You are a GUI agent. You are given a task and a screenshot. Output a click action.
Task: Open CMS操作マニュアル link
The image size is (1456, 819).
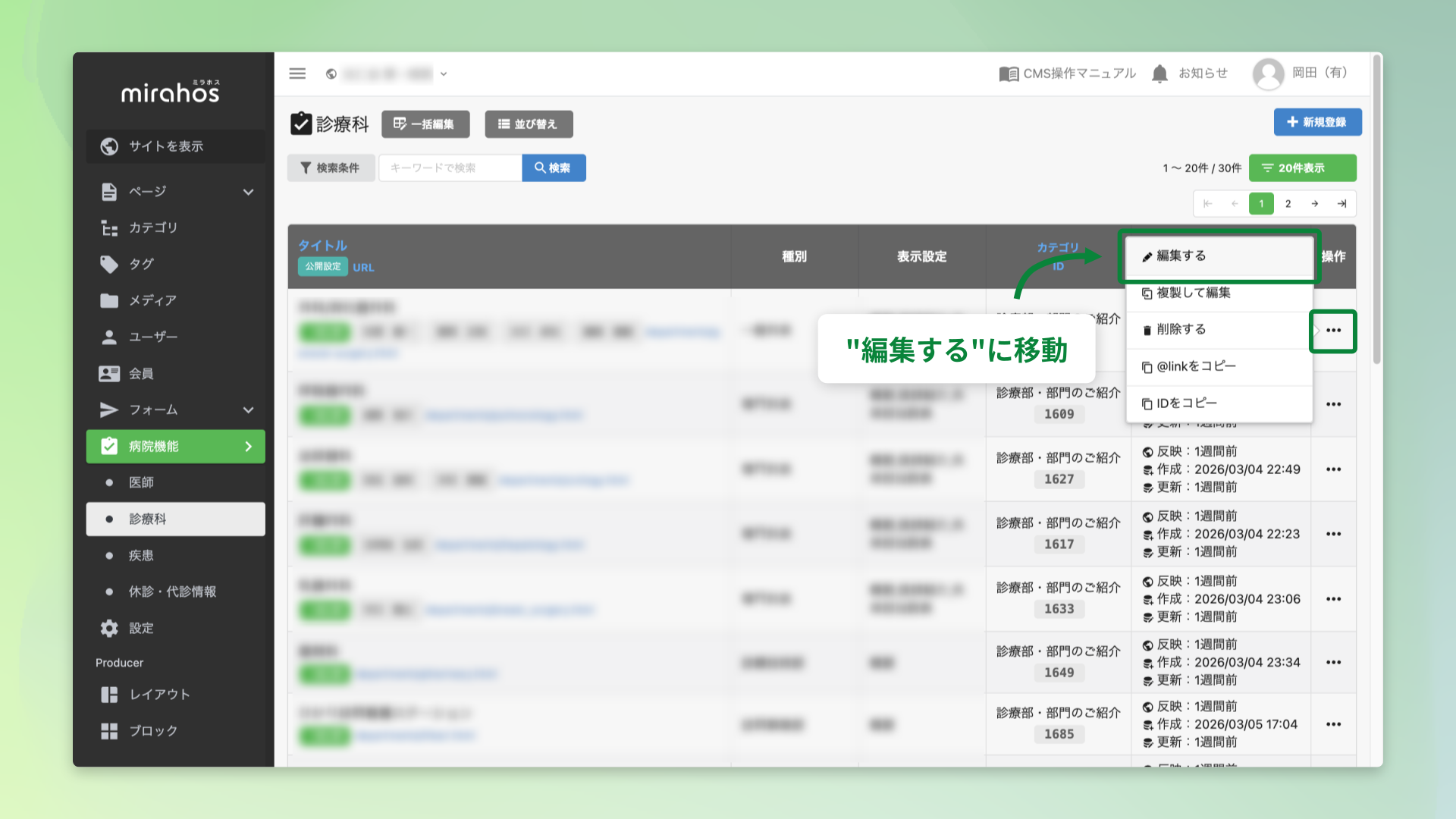(x=1068, y=74)
